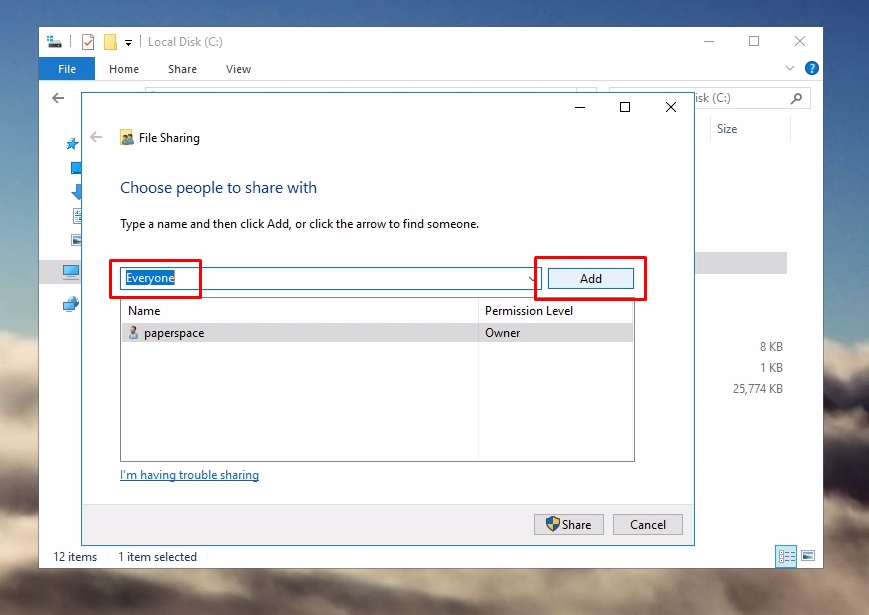Click the 1 KB file size entry
This screenshot has width=869, height=615.
[771, 368]
